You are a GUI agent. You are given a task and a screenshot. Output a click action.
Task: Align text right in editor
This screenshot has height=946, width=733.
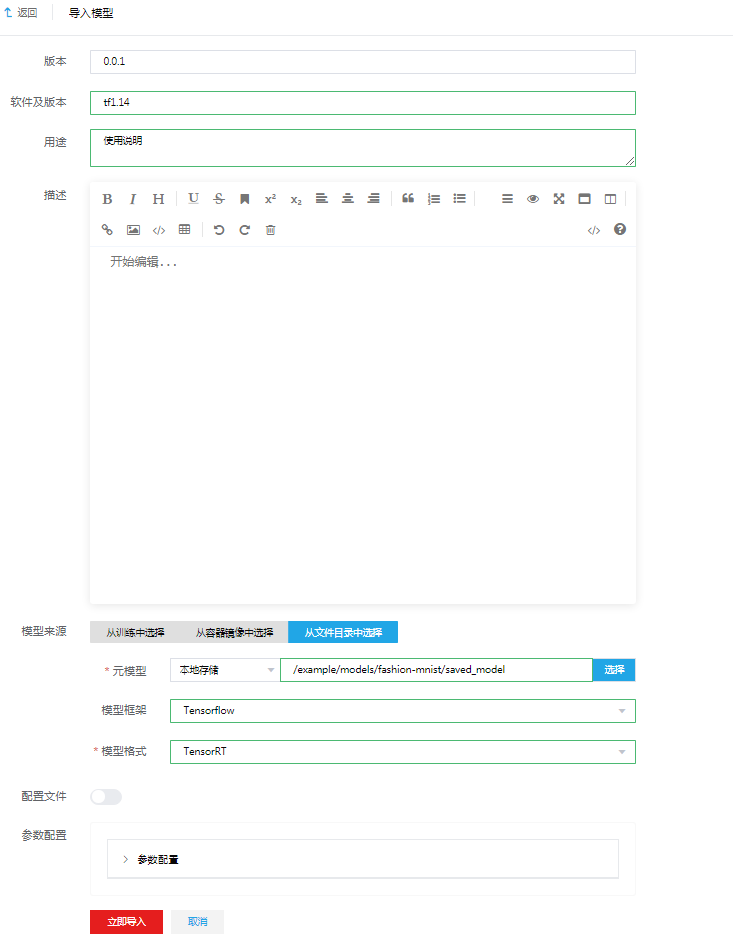373,198
